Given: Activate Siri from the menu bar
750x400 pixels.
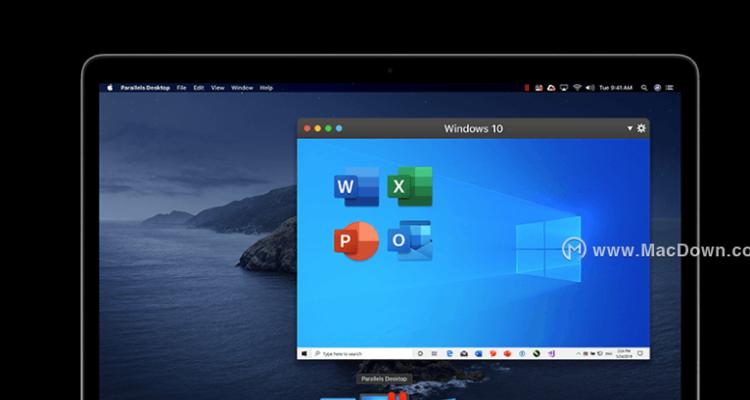Looking at the screenshot, I should click(657, 88).
